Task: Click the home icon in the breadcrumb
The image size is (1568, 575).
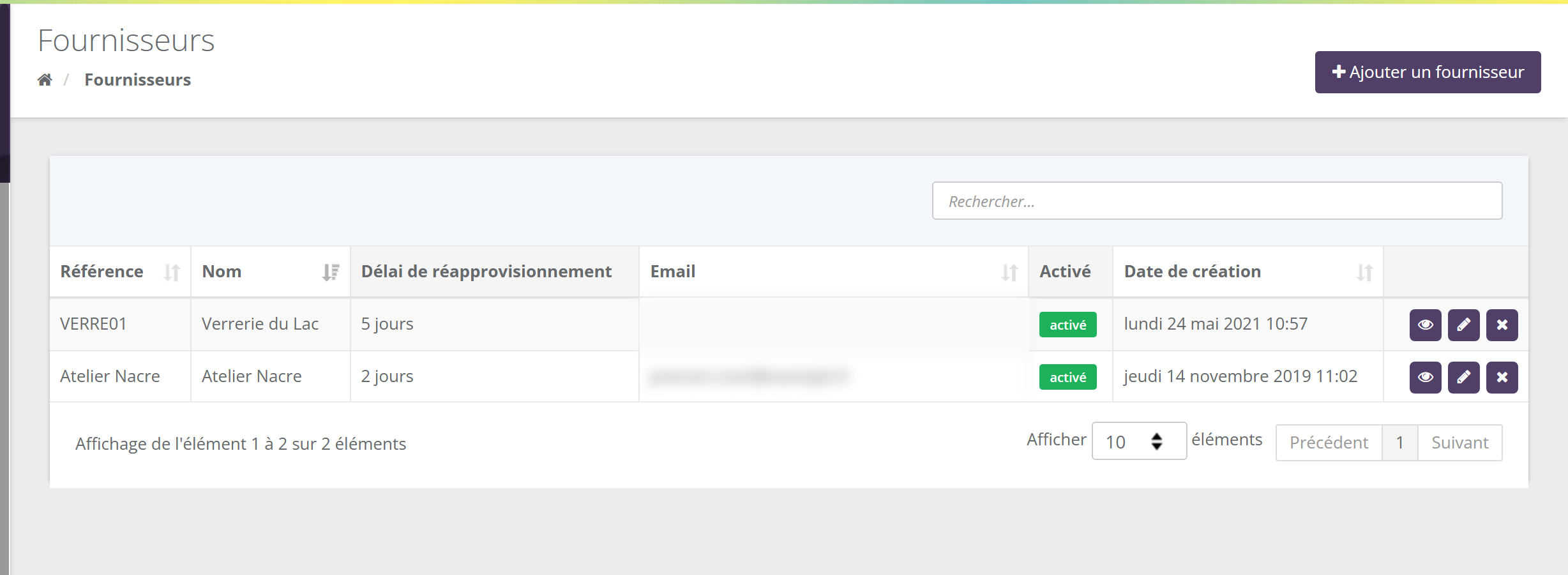Action: pos(45,80)
